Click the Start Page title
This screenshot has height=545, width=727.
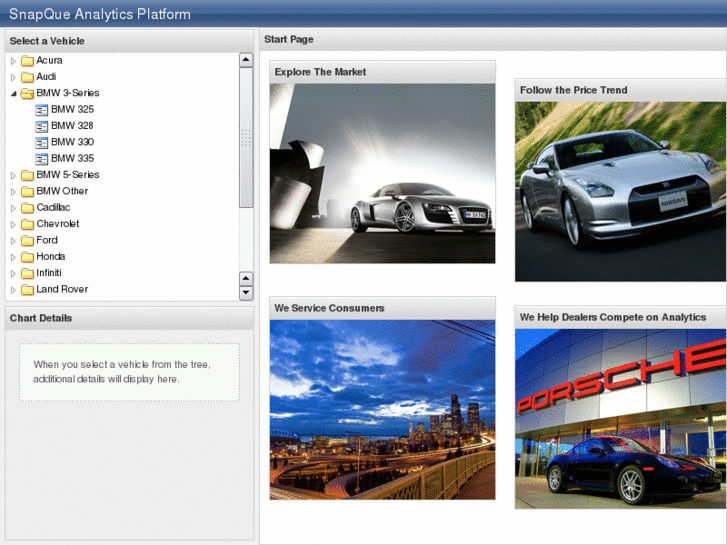(x=289, y=39)
